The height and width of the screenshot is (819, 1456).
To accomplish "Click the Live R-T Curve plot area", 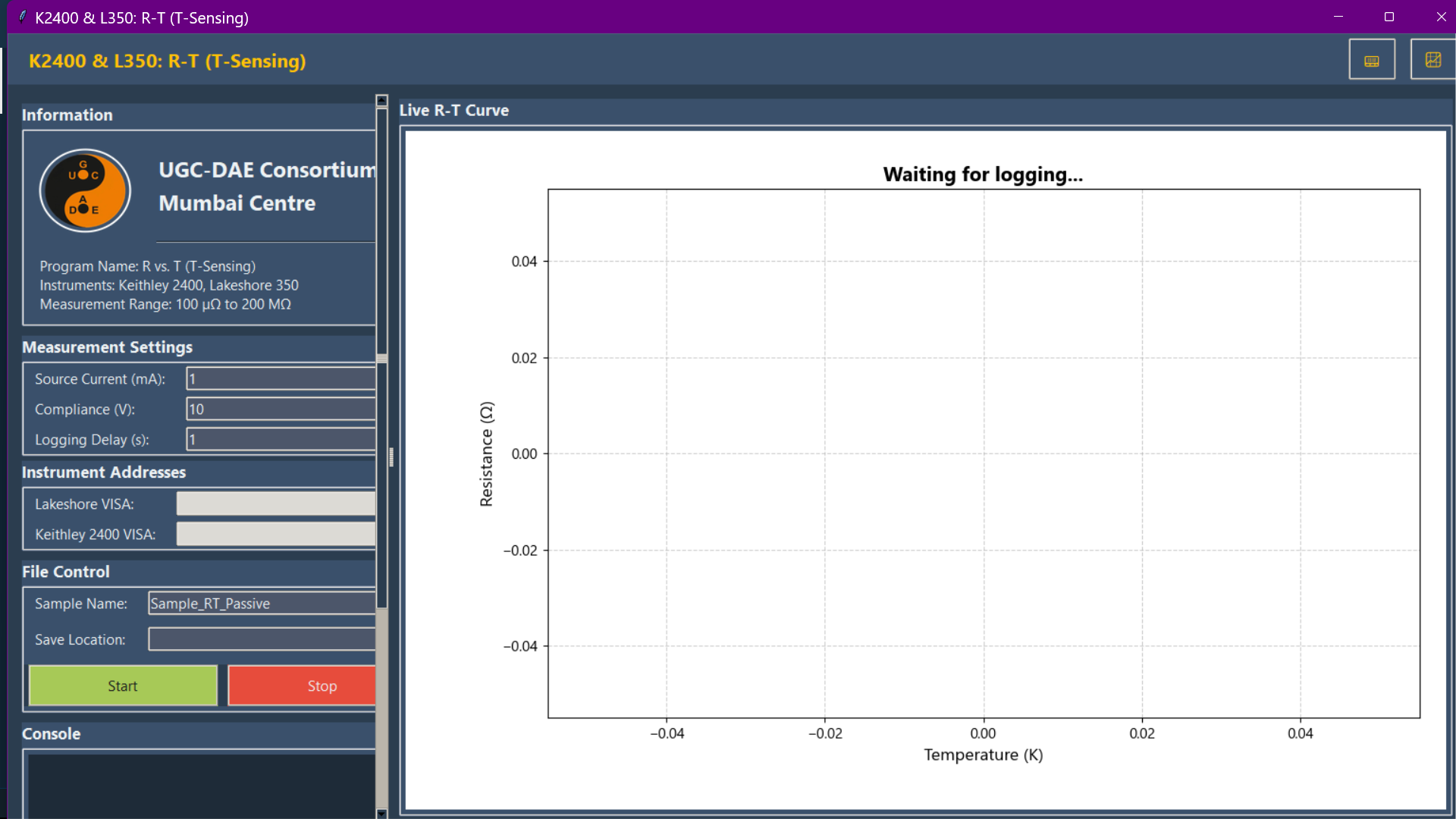I will coord(984,453).
